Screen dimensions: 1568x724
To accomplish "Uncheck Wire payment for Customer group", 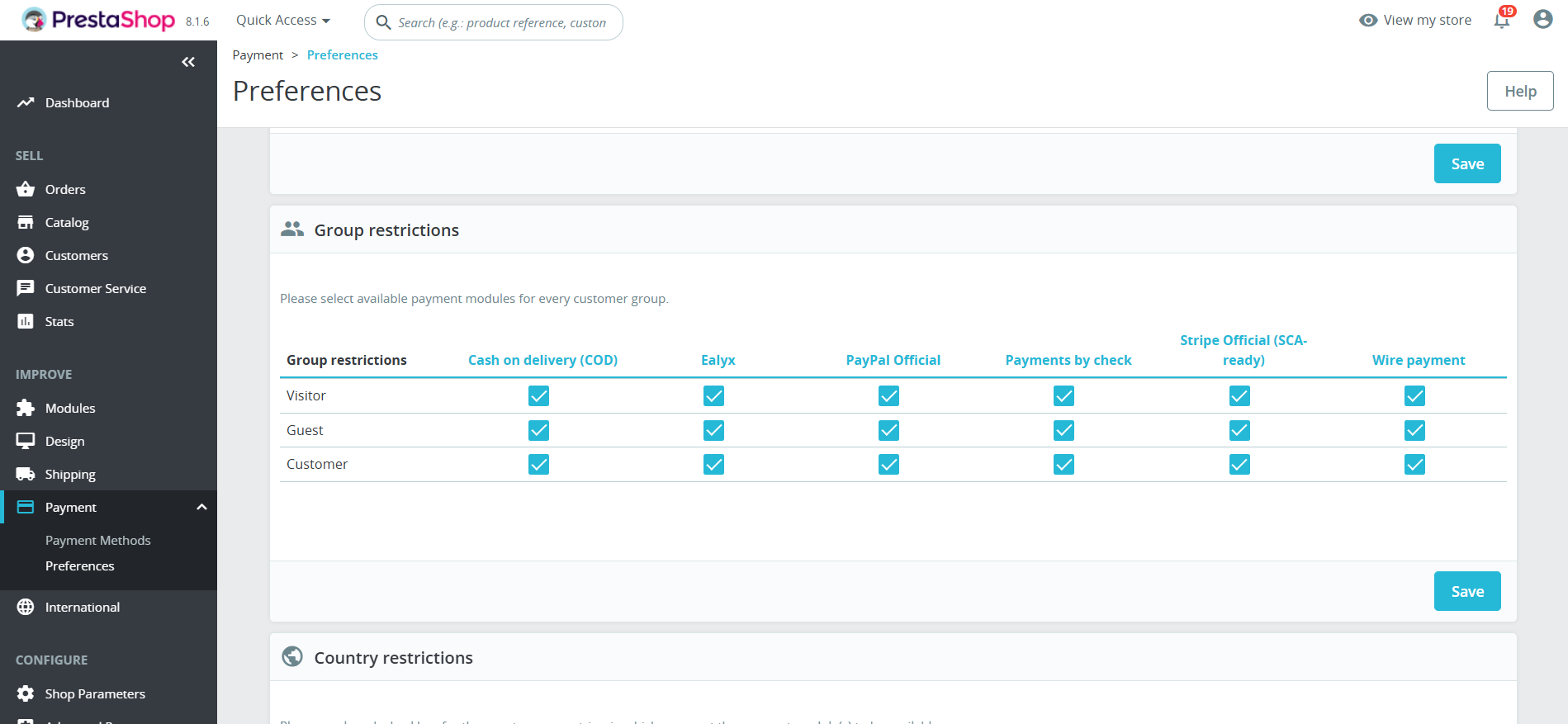I will point(1414,465).
